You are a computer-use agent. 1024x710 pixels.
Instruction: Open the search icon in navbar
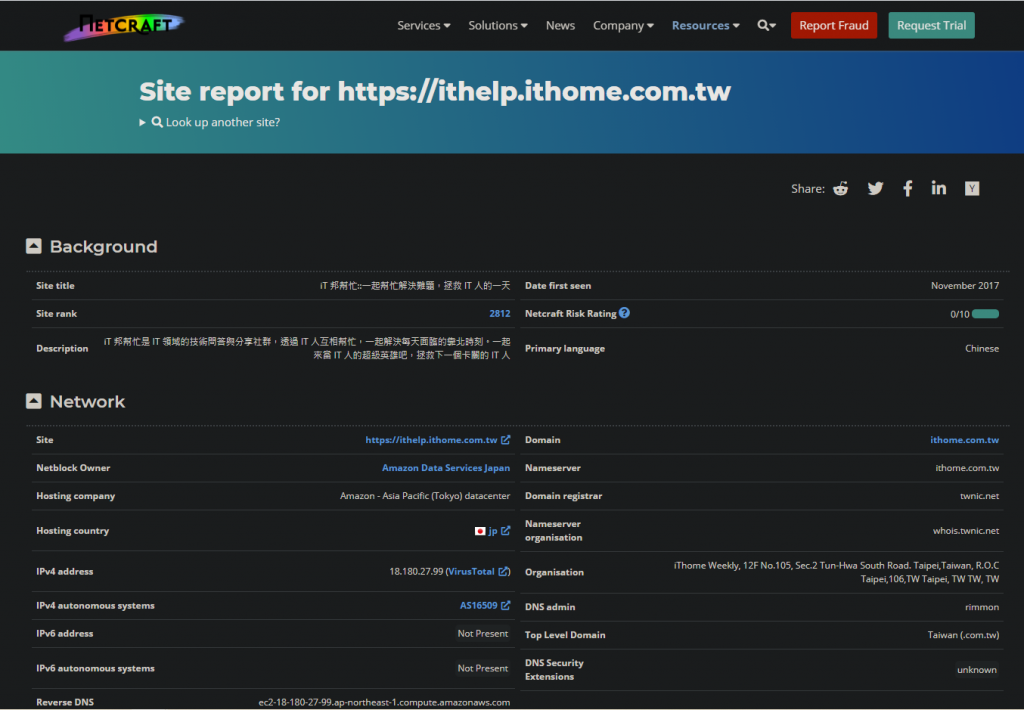click(x=766, y=25)
